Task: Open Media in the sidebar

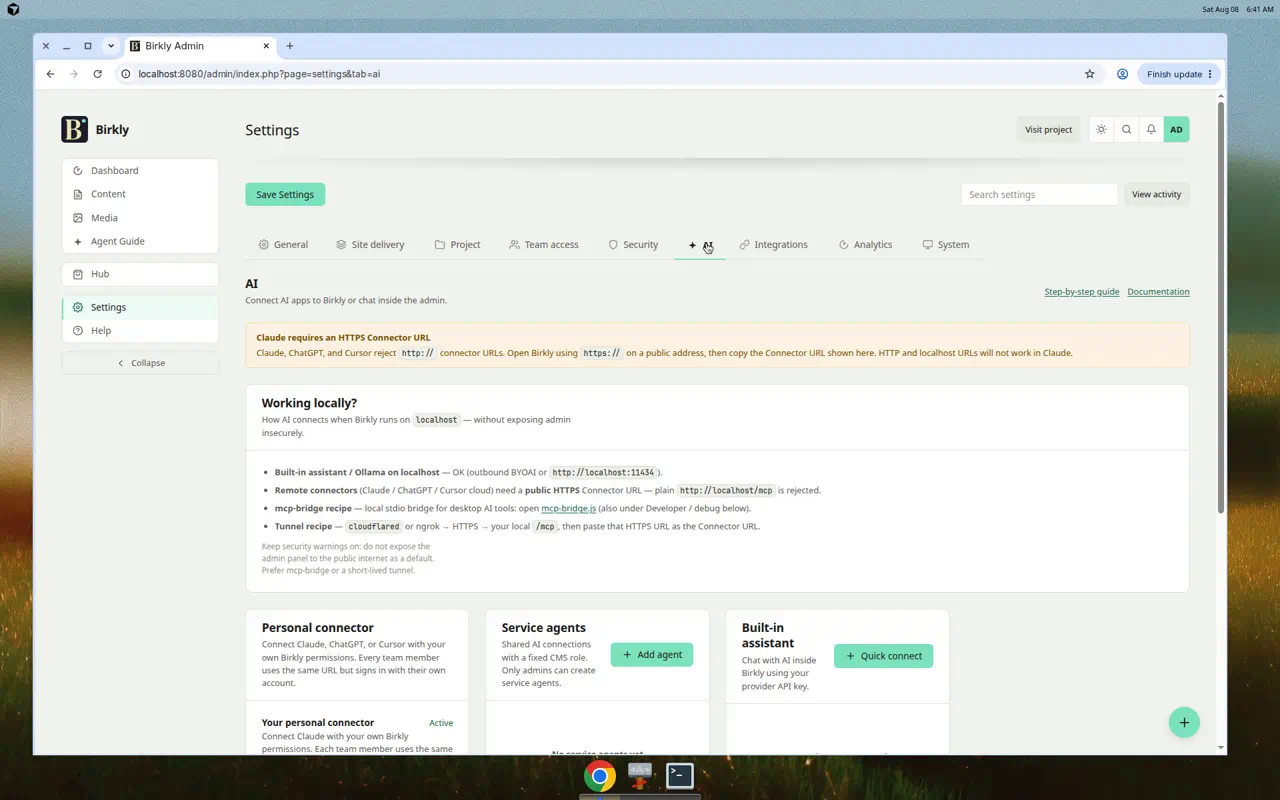Action: coord(140,218)
